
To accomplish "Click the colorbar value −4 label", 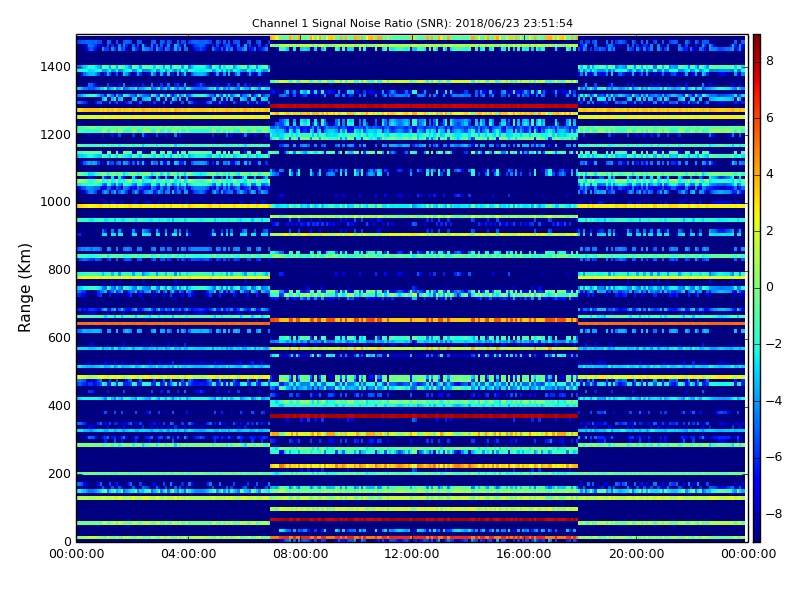I will (774, 401).
